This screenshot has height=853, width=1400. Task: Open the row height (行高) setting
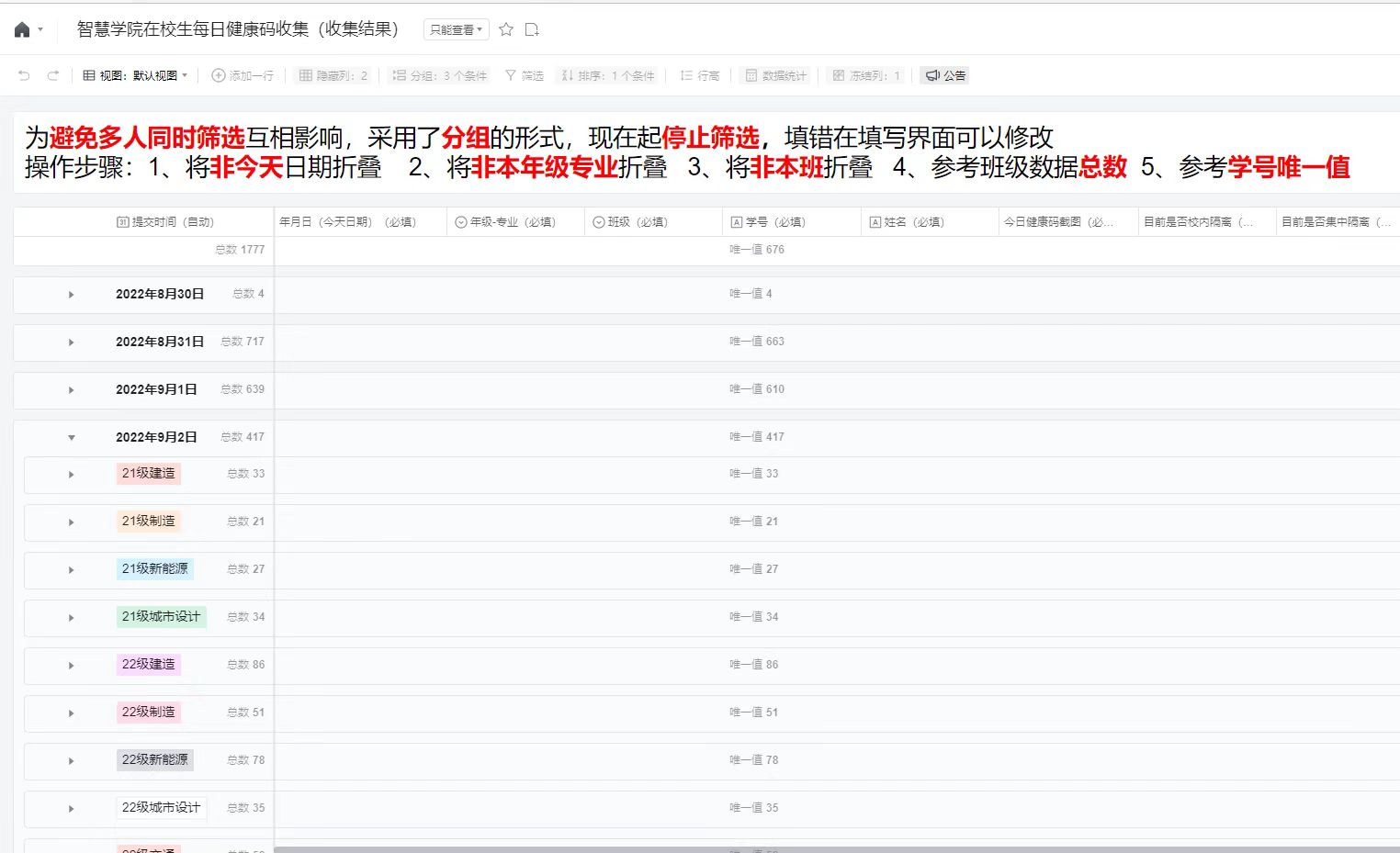coord(699,75)
